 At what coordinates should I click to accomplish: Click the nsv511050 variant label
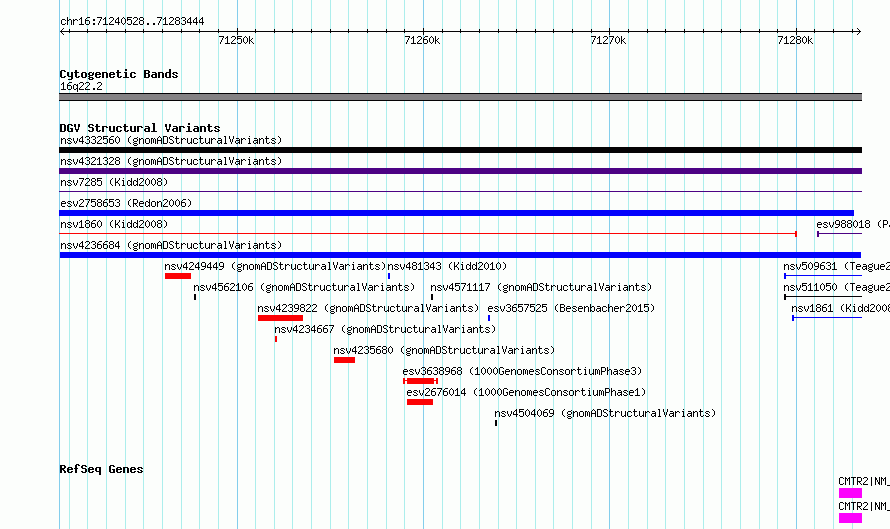837,287
